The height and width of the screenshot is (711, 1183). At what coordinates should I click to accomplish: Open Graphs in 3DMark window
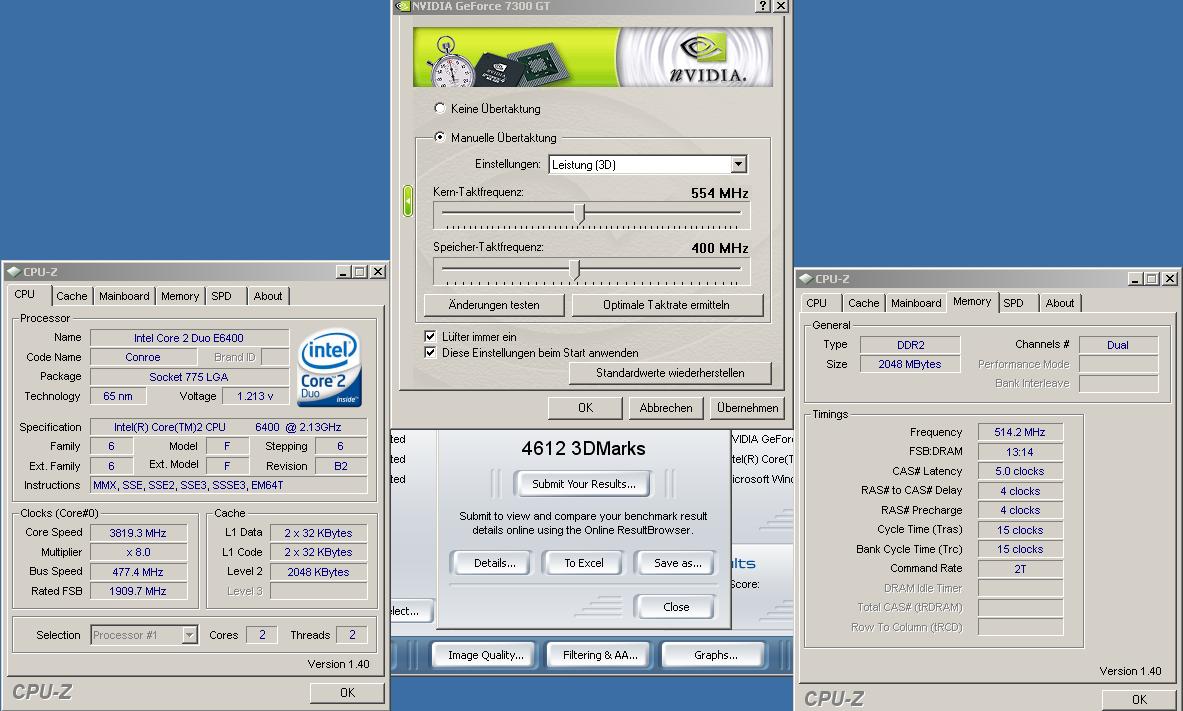[x=715, y=655]
